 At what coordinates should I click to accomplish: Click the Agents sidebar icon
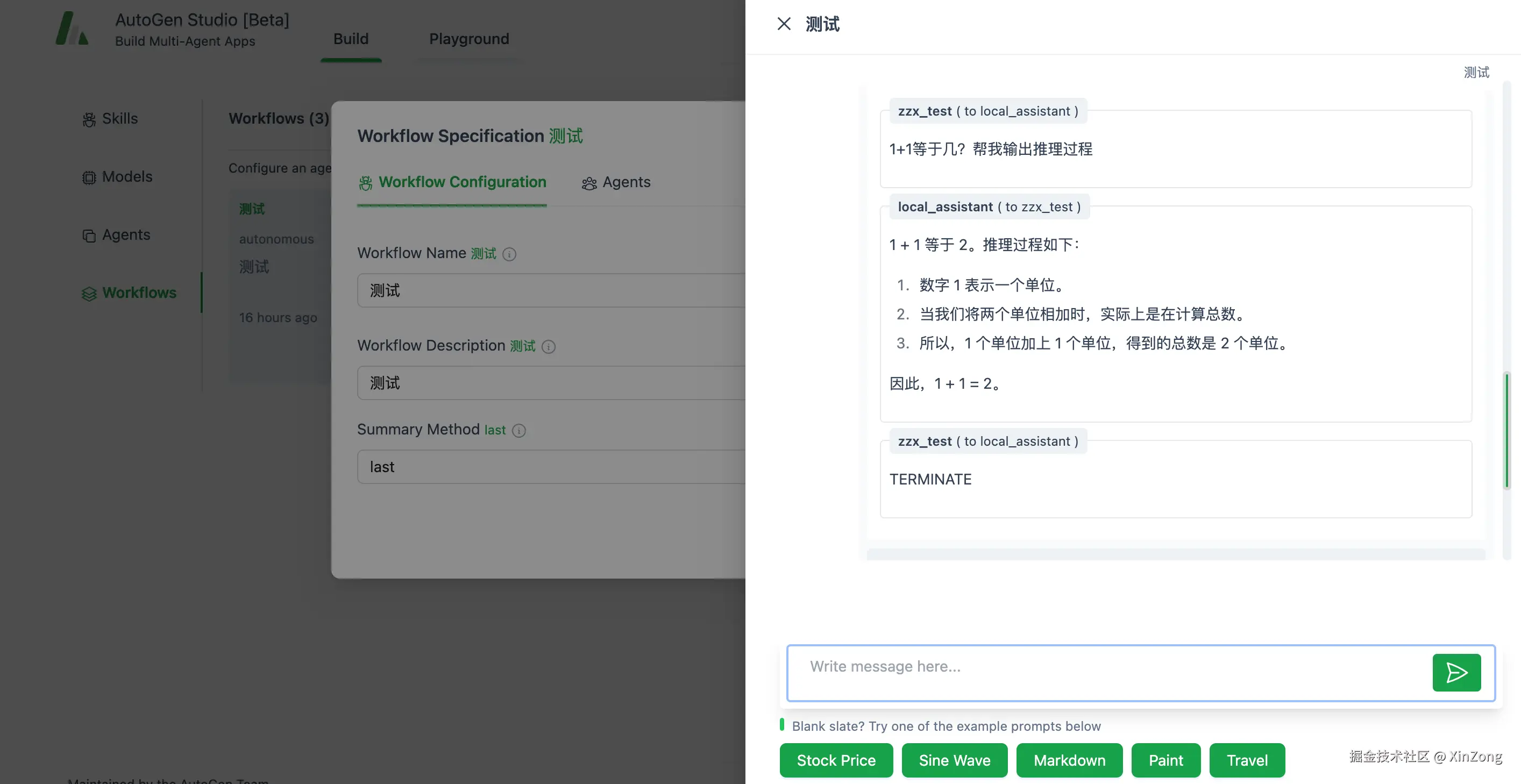[x=89, y=236]
